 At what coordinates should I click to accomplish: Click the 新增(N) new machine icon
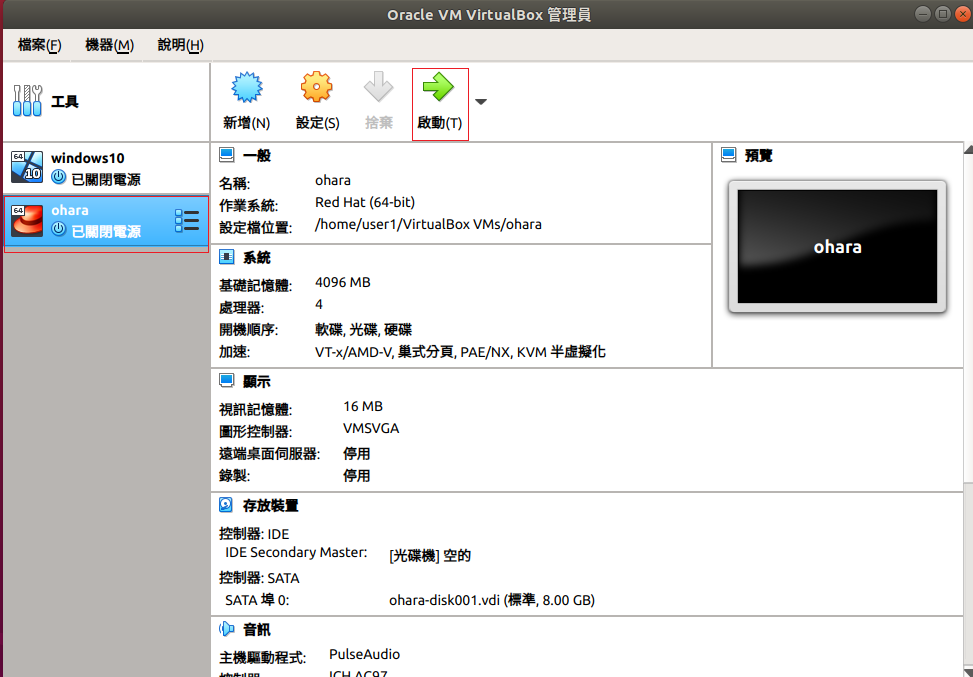pos(246,87)
